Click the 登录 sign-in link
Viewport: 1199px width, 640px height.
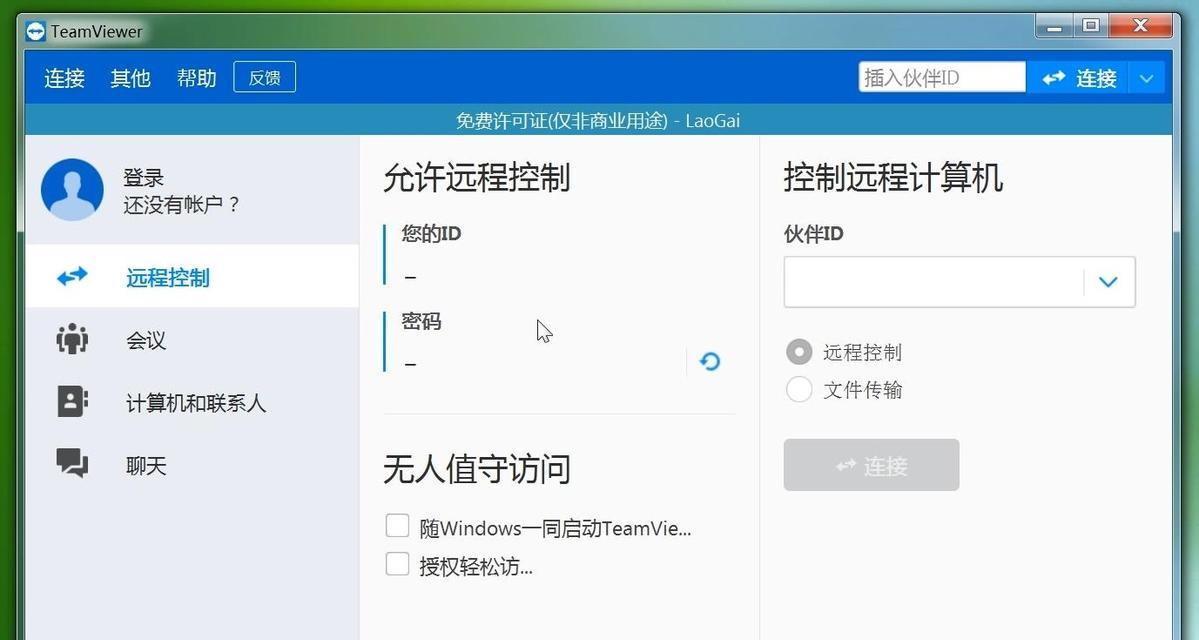pos(144,177)
